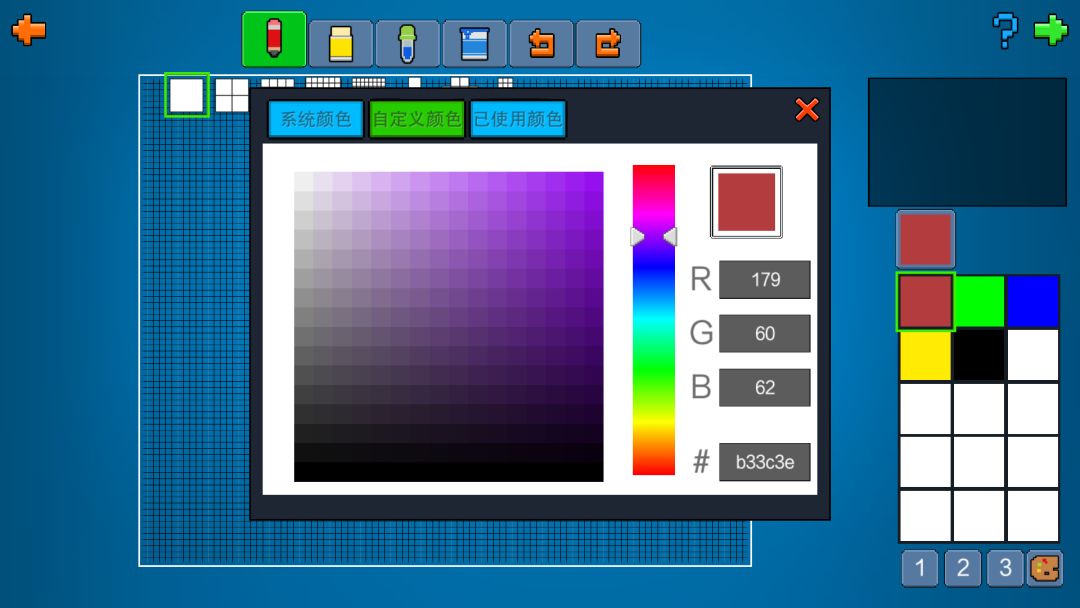Redo the last undone action
1080x608 pixels.
click(x=608, y=44)
